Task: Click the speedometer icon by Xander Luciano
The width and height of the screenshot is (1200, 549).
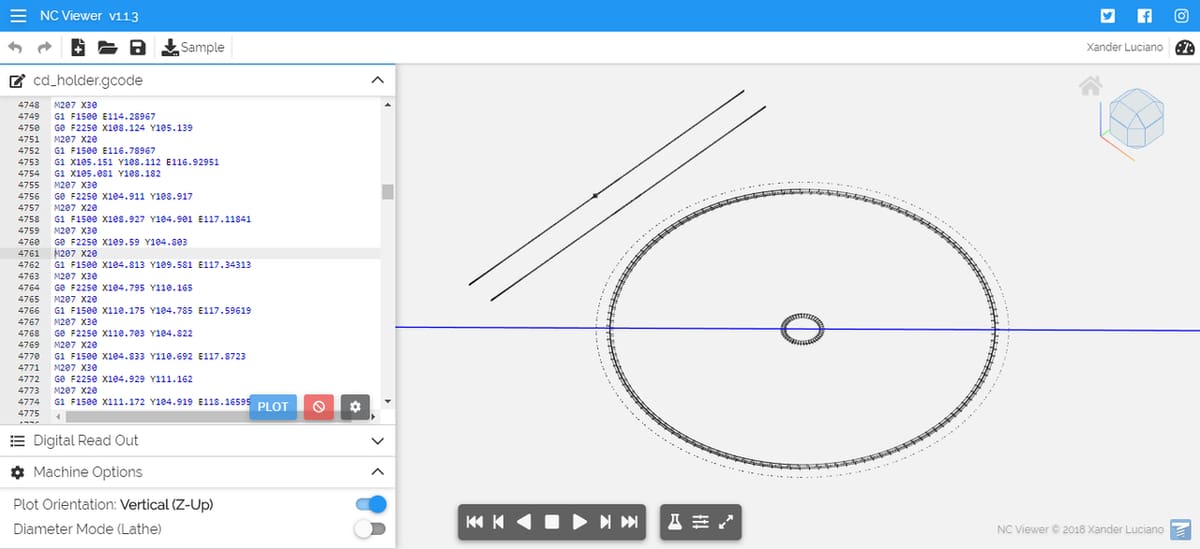Action: point(1185,48)
